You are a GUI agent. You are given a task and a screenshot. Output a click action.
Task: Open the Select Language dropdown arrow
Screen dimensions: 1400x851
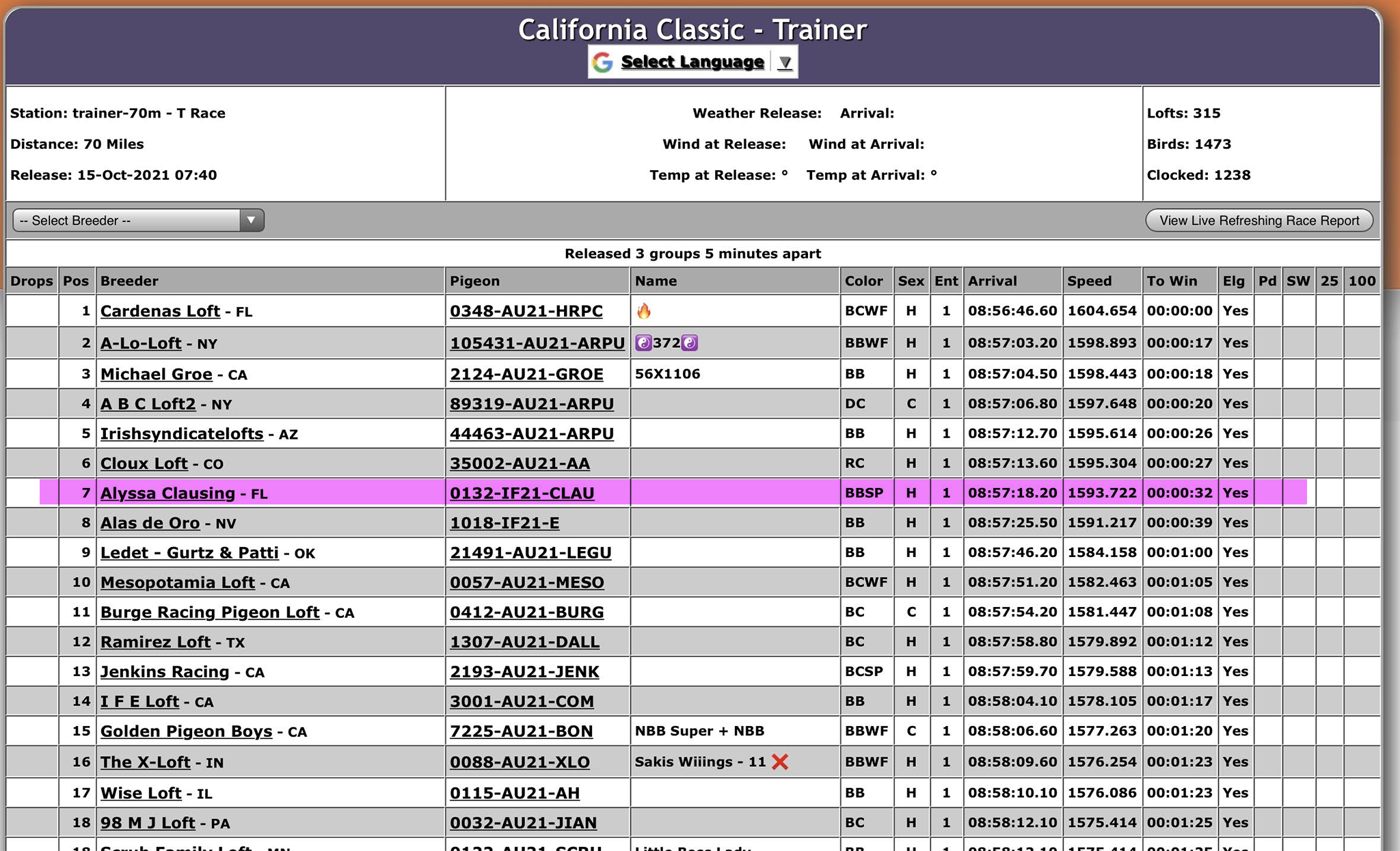785,63
